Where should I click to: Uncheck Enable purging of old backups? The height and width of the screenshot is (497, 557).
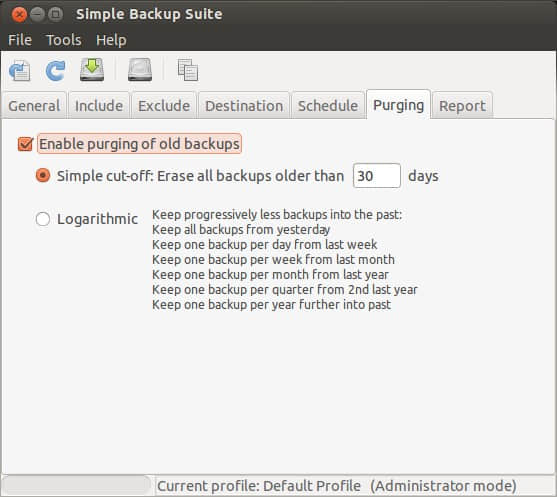pyautogui.click(x=26, y=144)
